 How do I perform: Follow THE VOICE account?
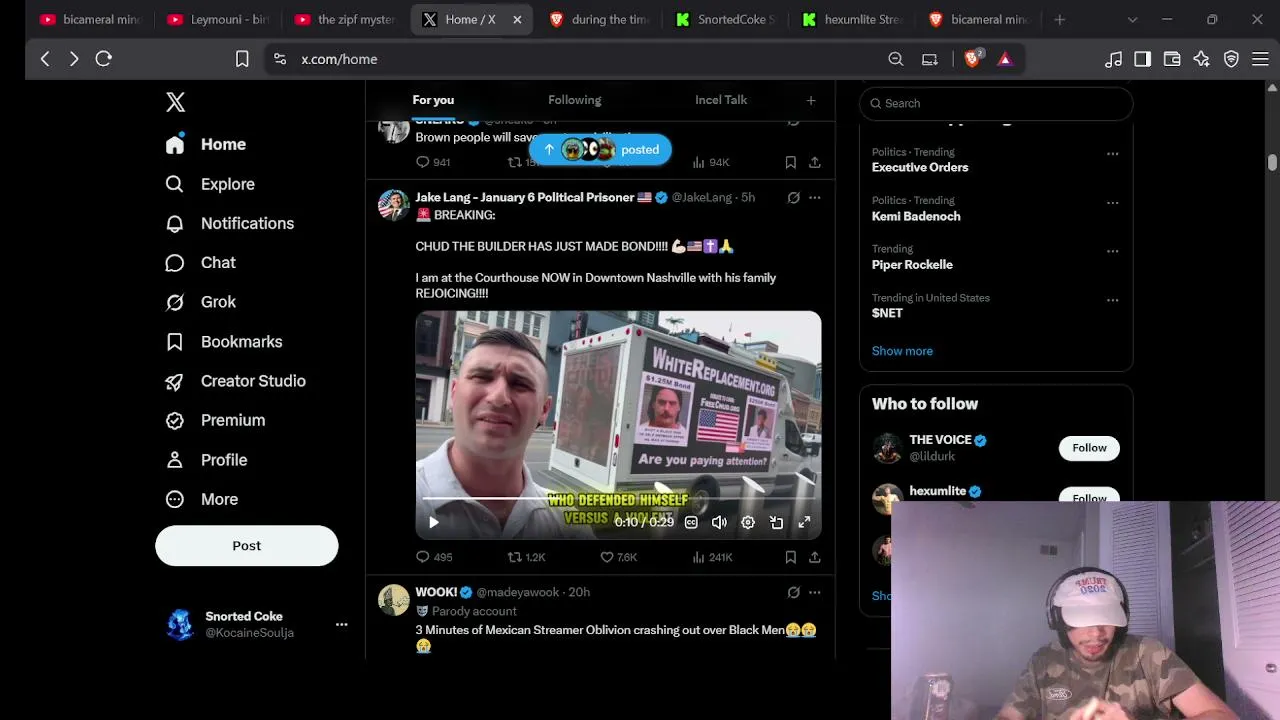pyautogui.click(x=1089, y=448)
